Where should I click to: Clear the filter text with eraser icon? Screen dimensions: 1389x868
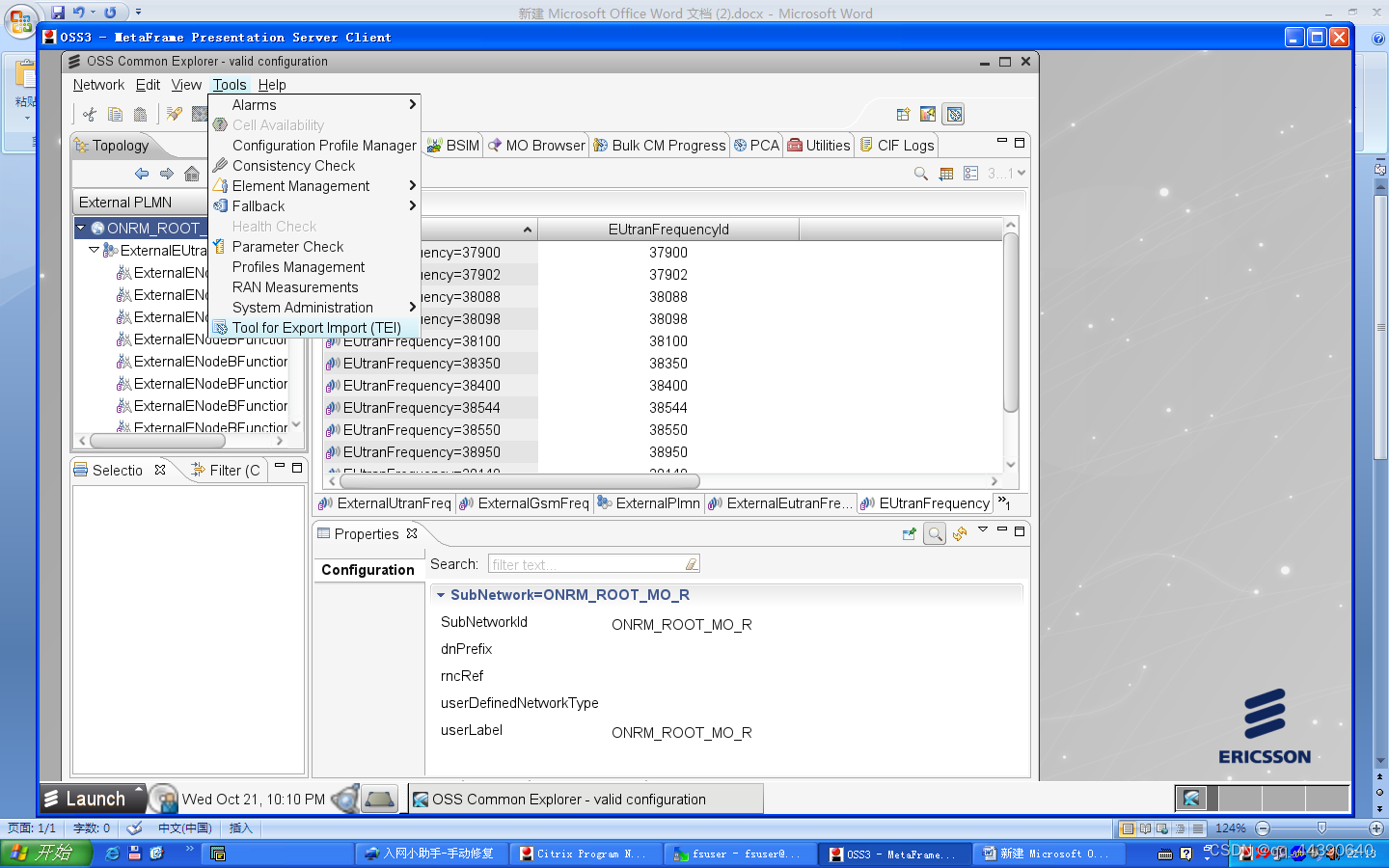(x=692, y=563)
